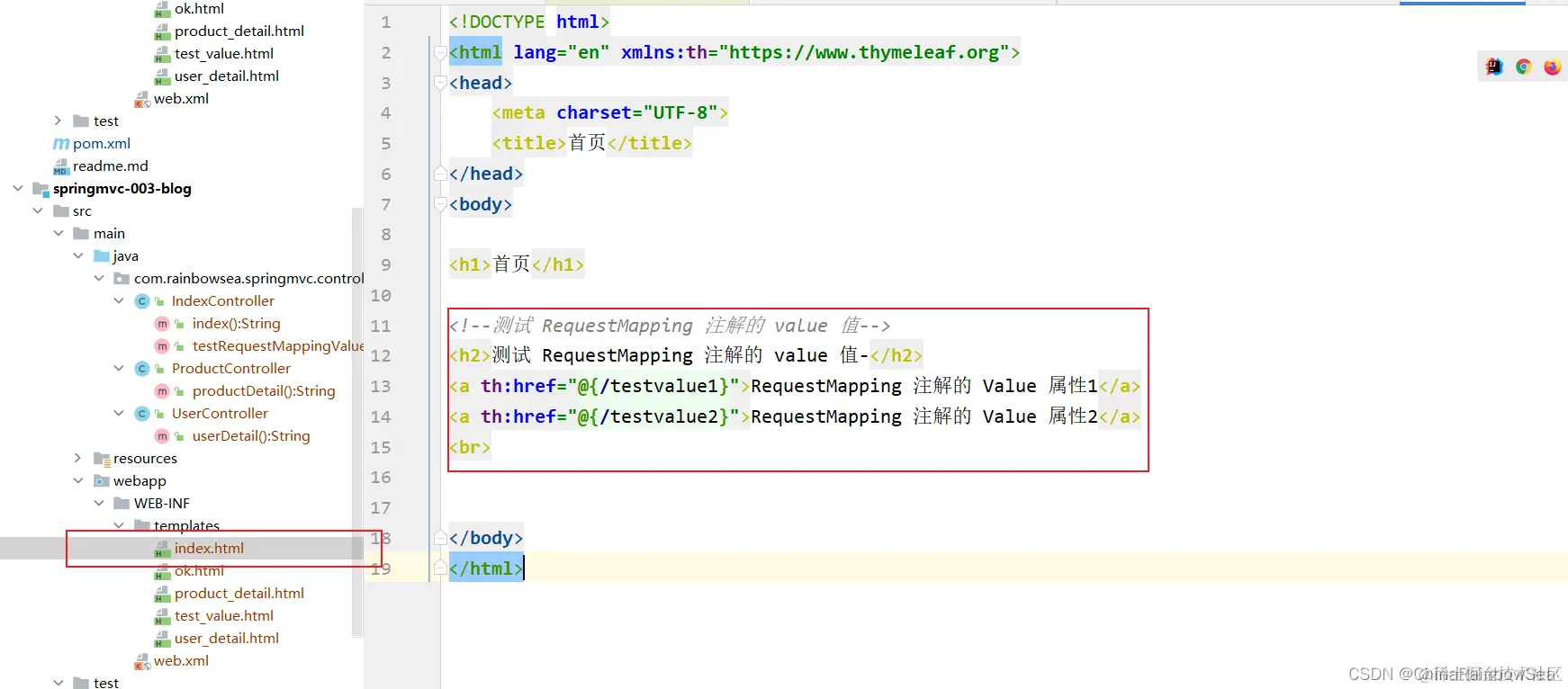Screen dimensions: 1568x689
Task: Click the DOCTYPE declaration line
Action: pyautogui.click(x=529, y=22)
